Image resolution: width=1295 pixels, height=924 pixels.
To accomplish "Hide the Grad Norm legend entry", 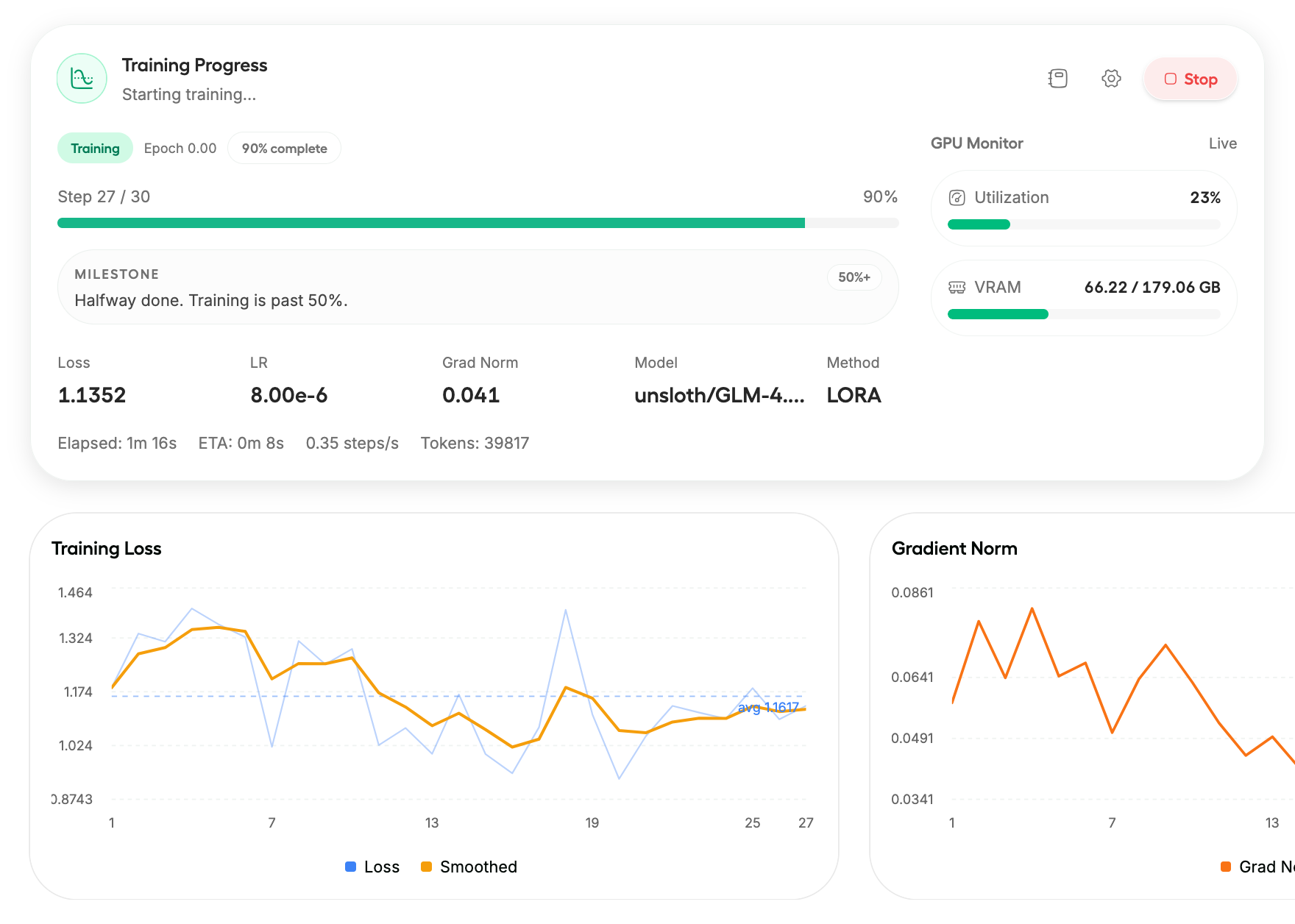I will [1251, 867].
